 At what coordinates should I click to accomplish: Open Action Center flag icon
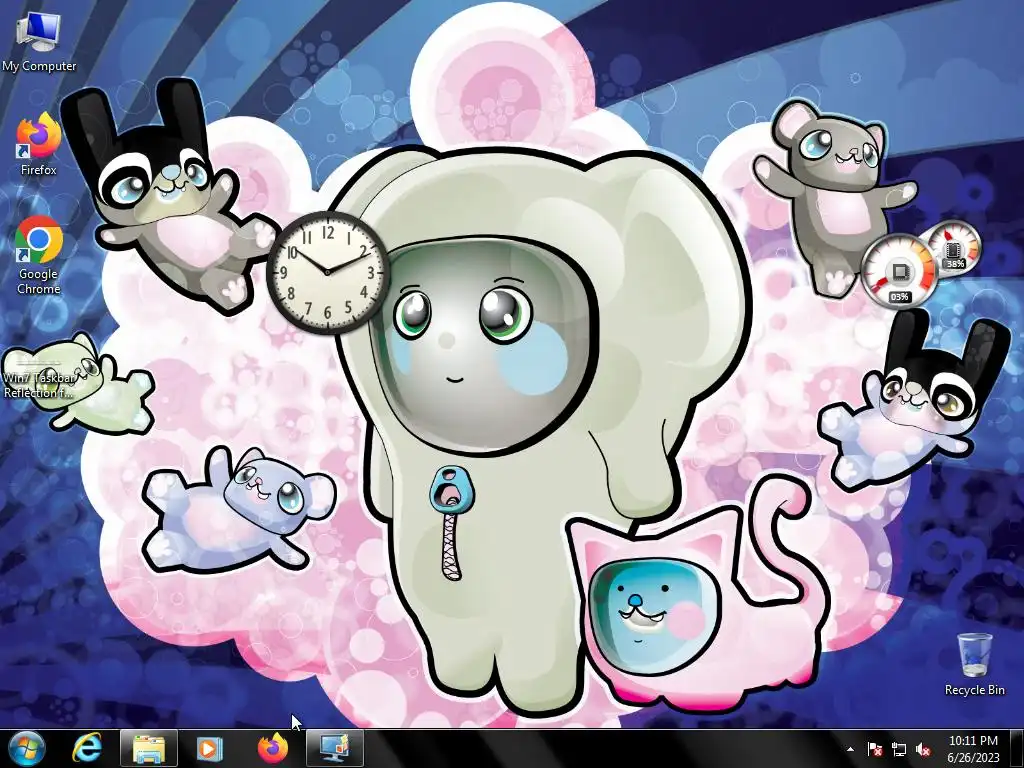tap(874, 750)
